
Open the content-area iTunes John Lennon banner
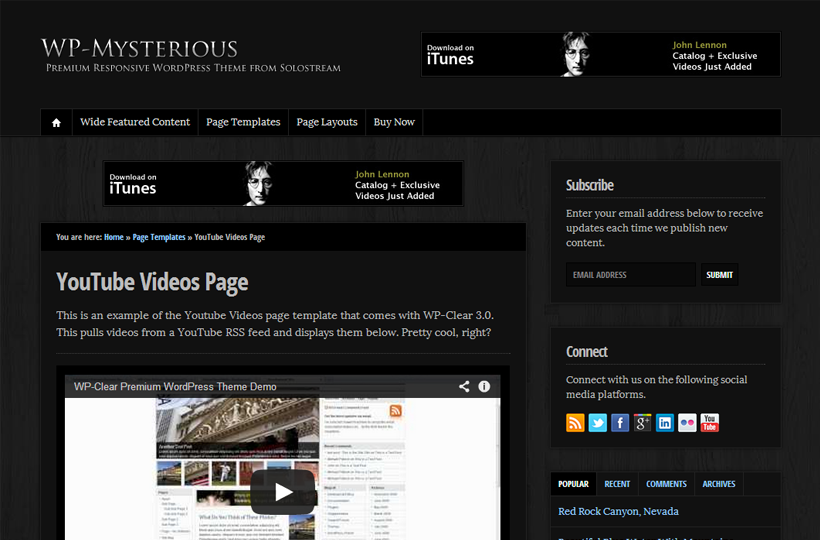283,183
